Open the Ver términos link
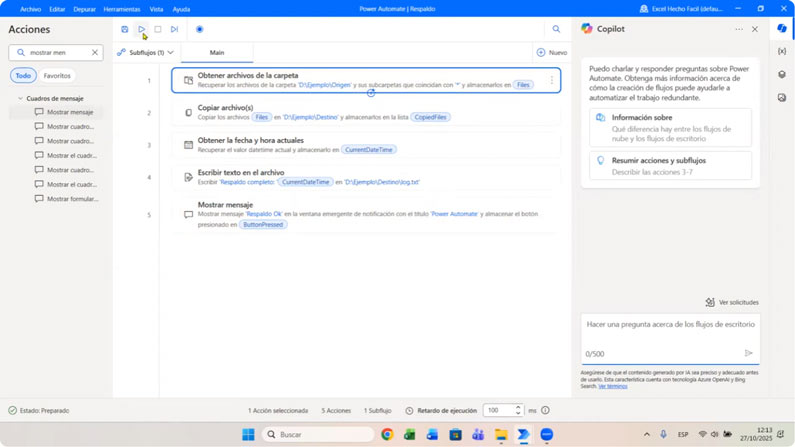This screenshot has width=795, height=447. (612, 386)
